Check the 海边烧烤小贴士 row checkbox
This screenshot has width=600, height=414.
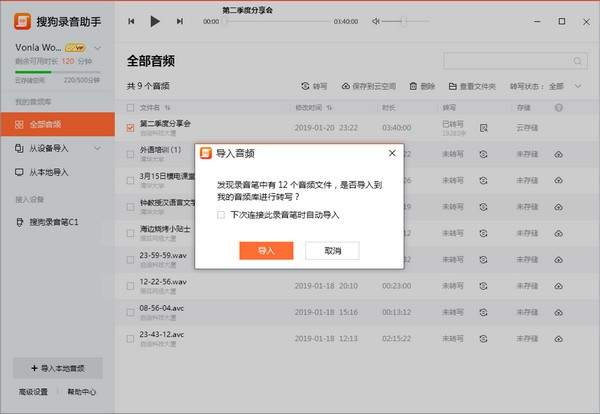[130, 233]
